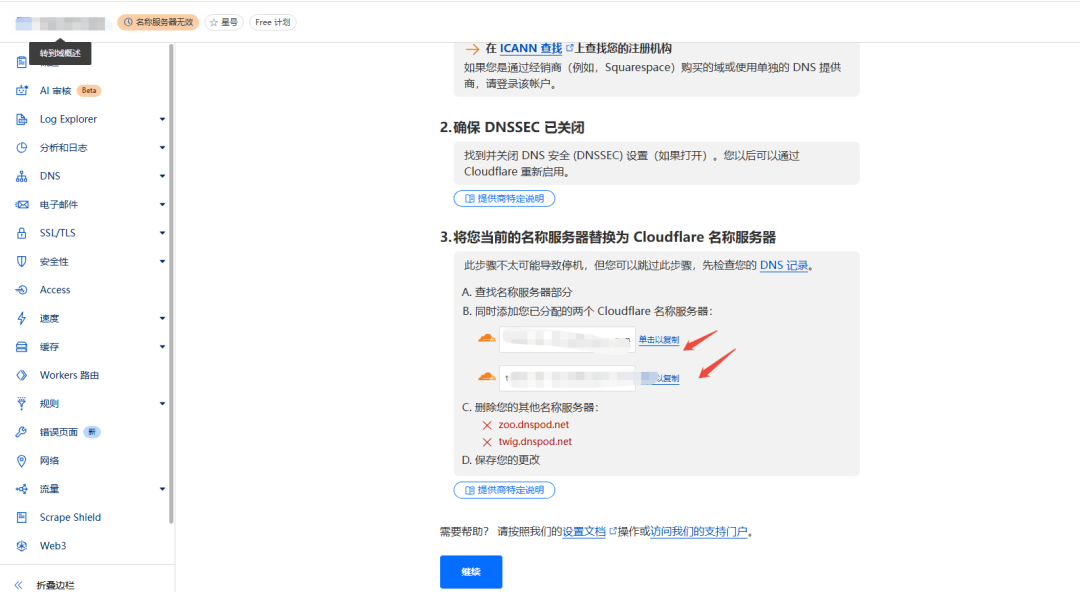Click the 规则 funnel icon

click(22, 404)
